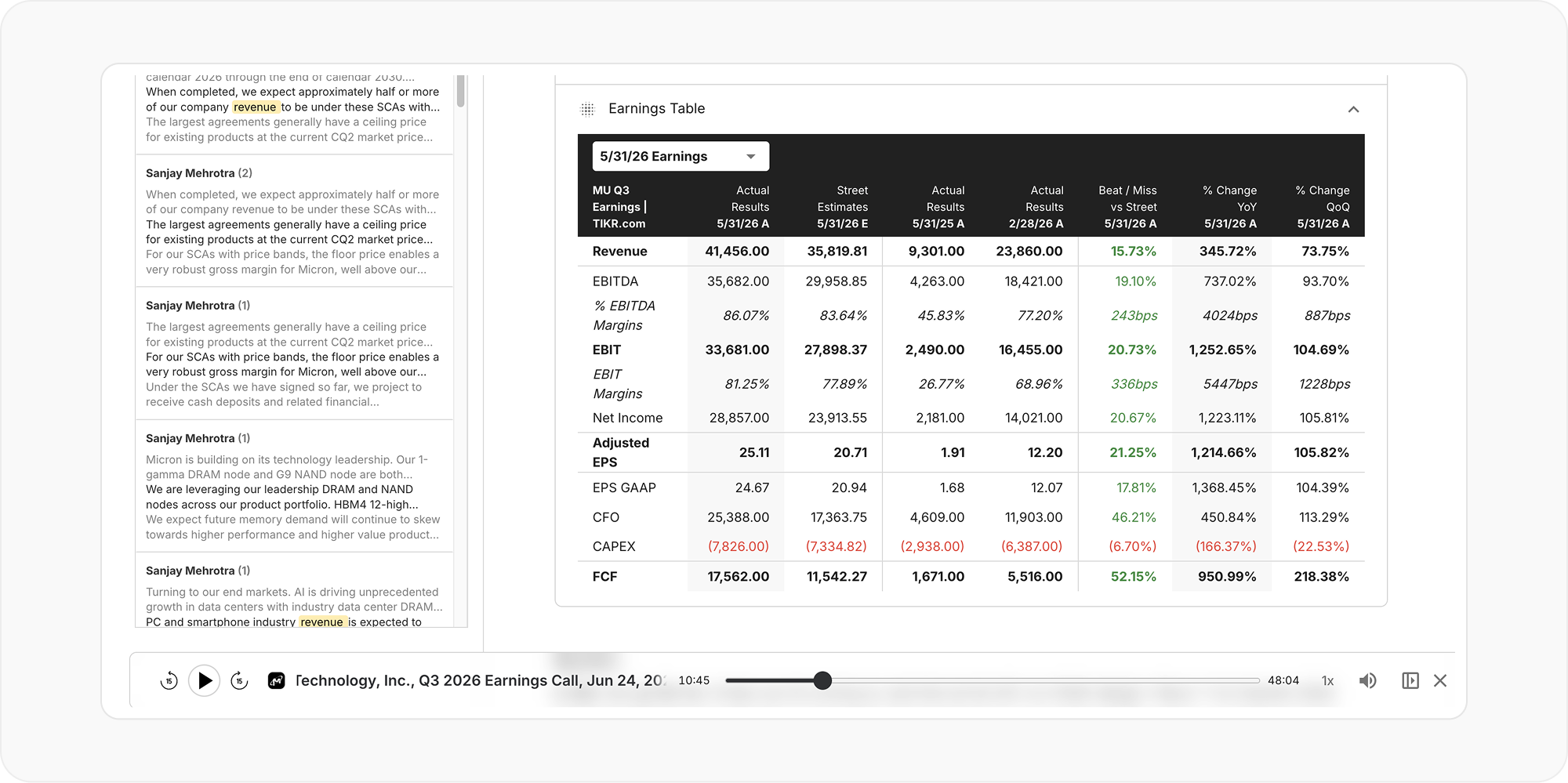
Task: Click the Street Estimates column header
Action: [843, 207]
